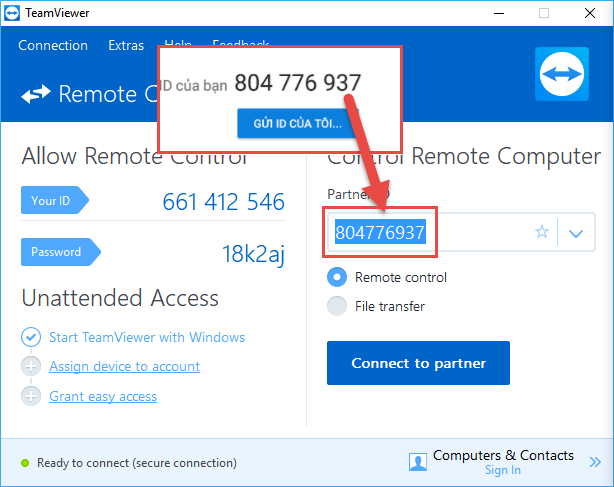Minimize the TeamViewer window
Viewport: 614px width, 487px height.
click(498, 13)
